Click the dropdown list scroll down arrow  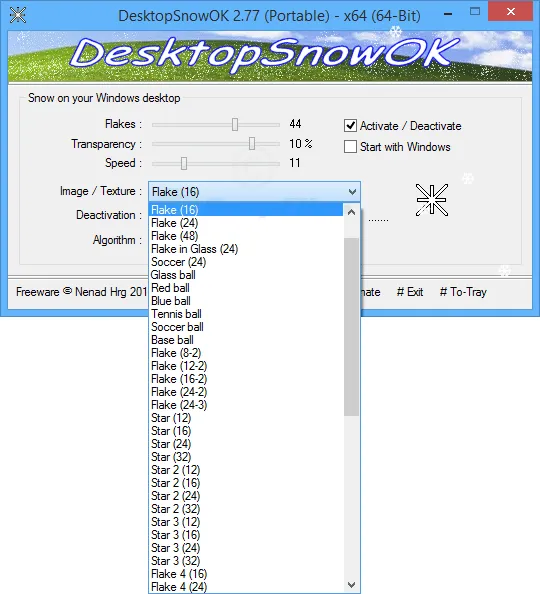351,585
